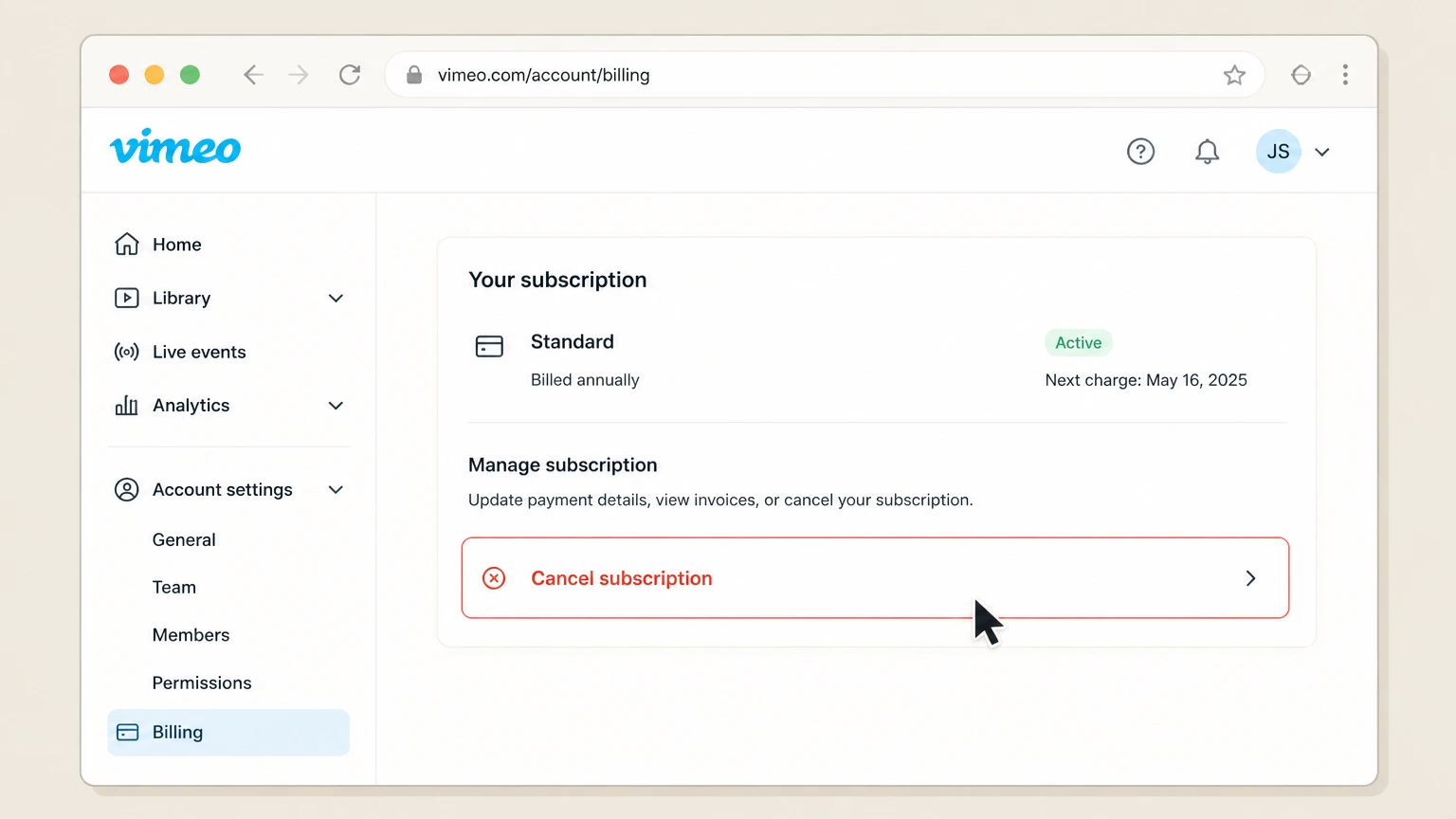This screenshot has width=1456, height=819.
Task: Click Billed annually text
Action: (x=585, y=380)
